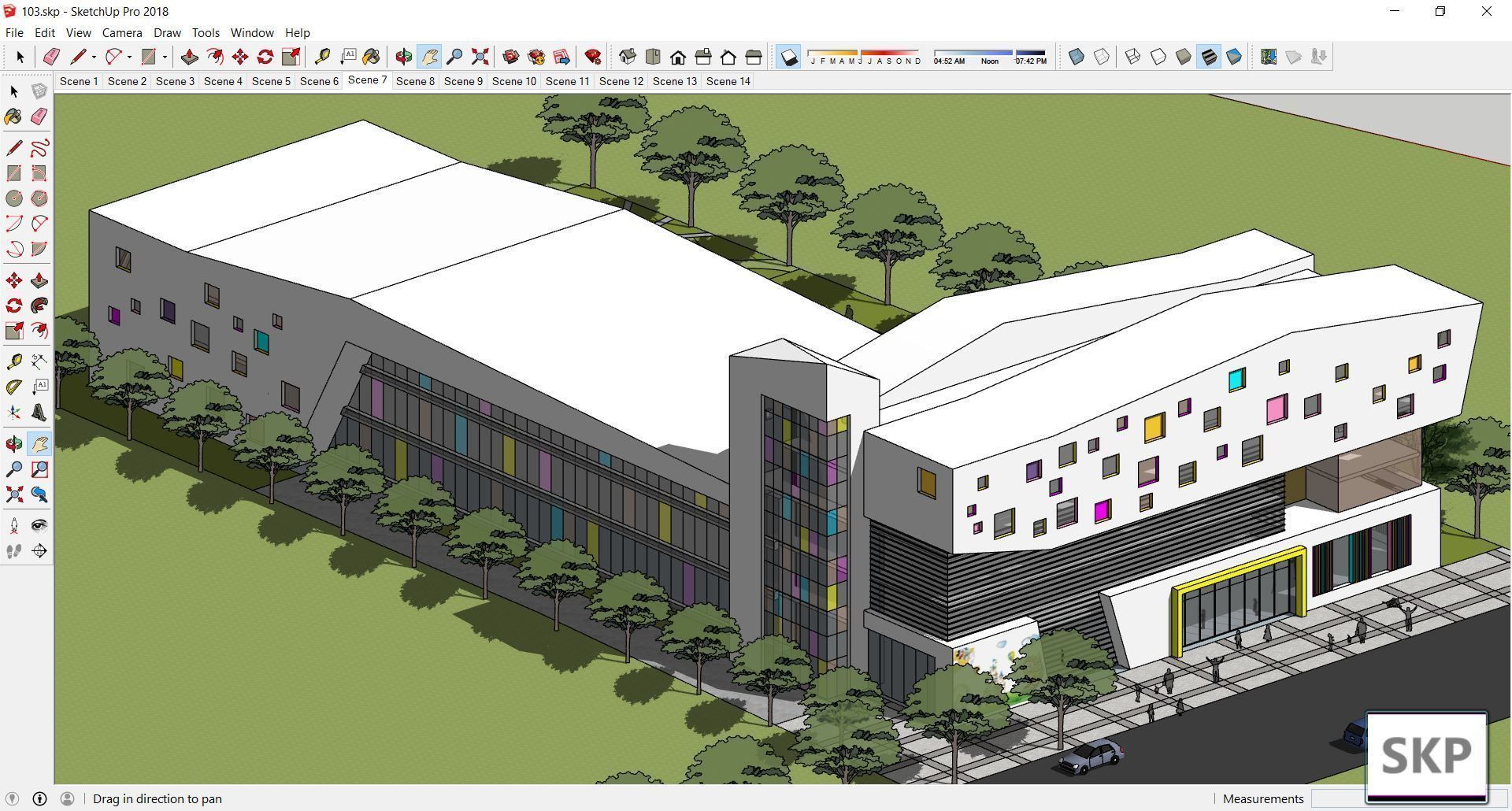
Task: Select the Pie tool
Action: (39, 249)
